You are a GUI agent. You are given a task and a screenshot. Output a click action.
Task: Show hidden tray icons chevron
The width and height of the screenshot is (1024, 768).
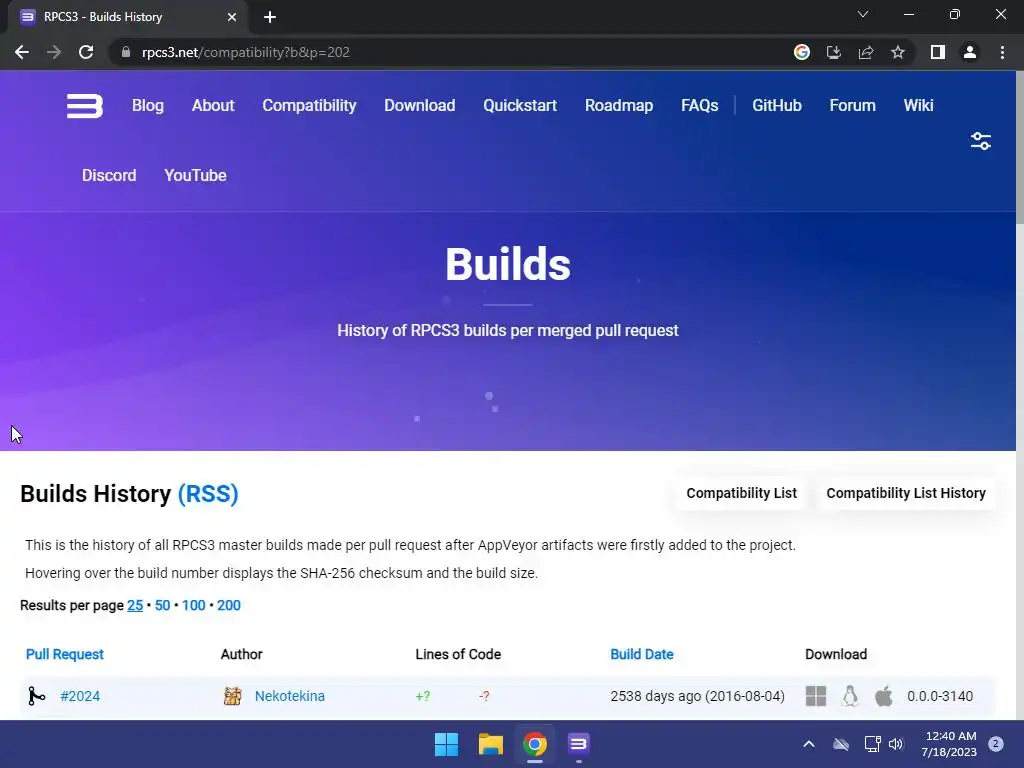(x=808, y=744)
